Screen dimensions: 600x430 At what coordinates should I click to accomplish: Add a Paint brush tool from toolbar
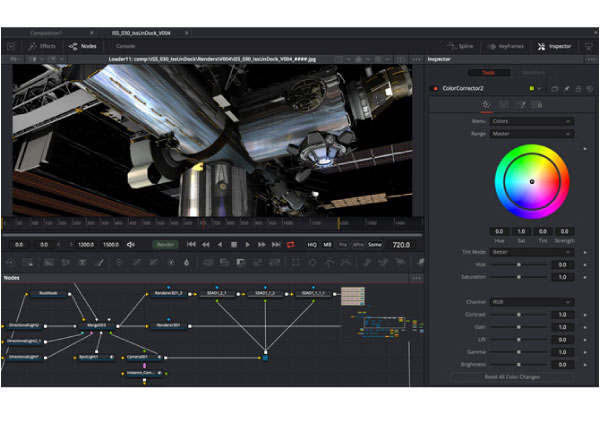pyautogui.click(x=99, y=262)
